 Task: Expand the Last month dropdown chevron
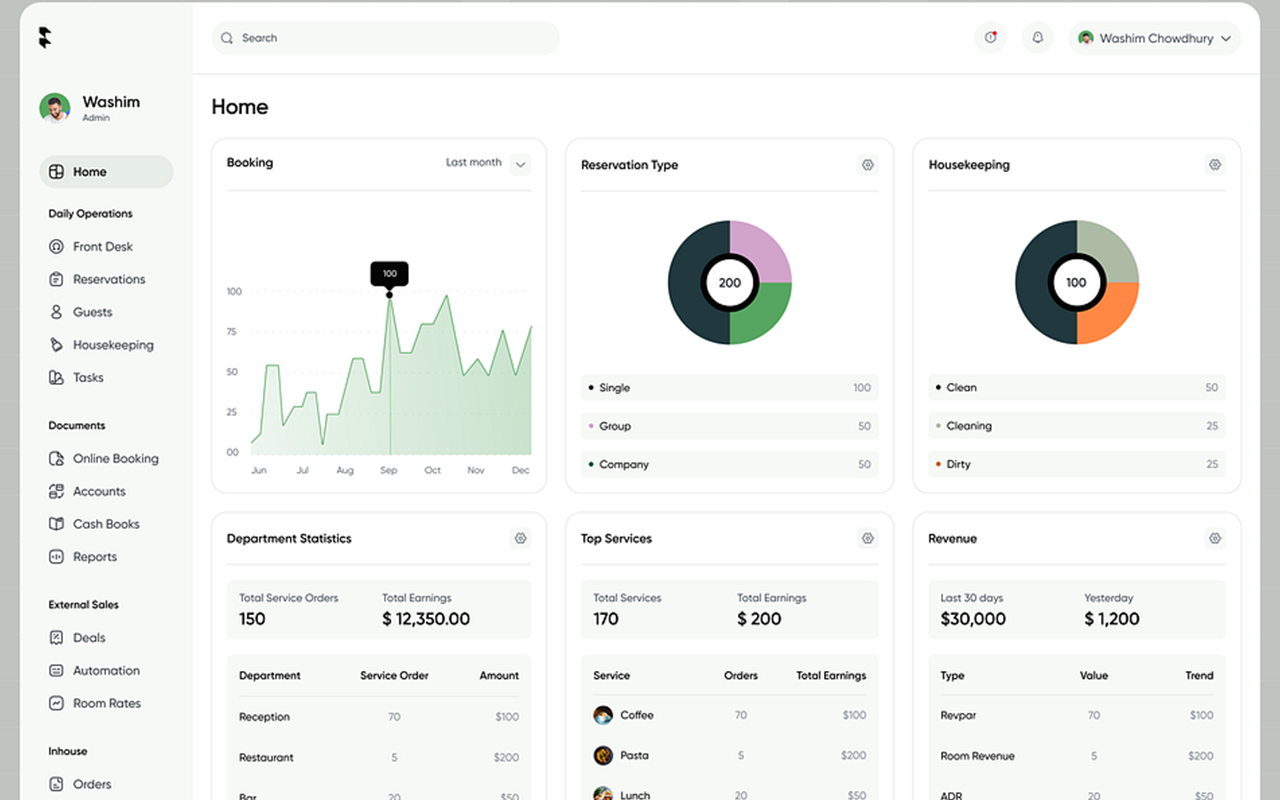(520, 164)
